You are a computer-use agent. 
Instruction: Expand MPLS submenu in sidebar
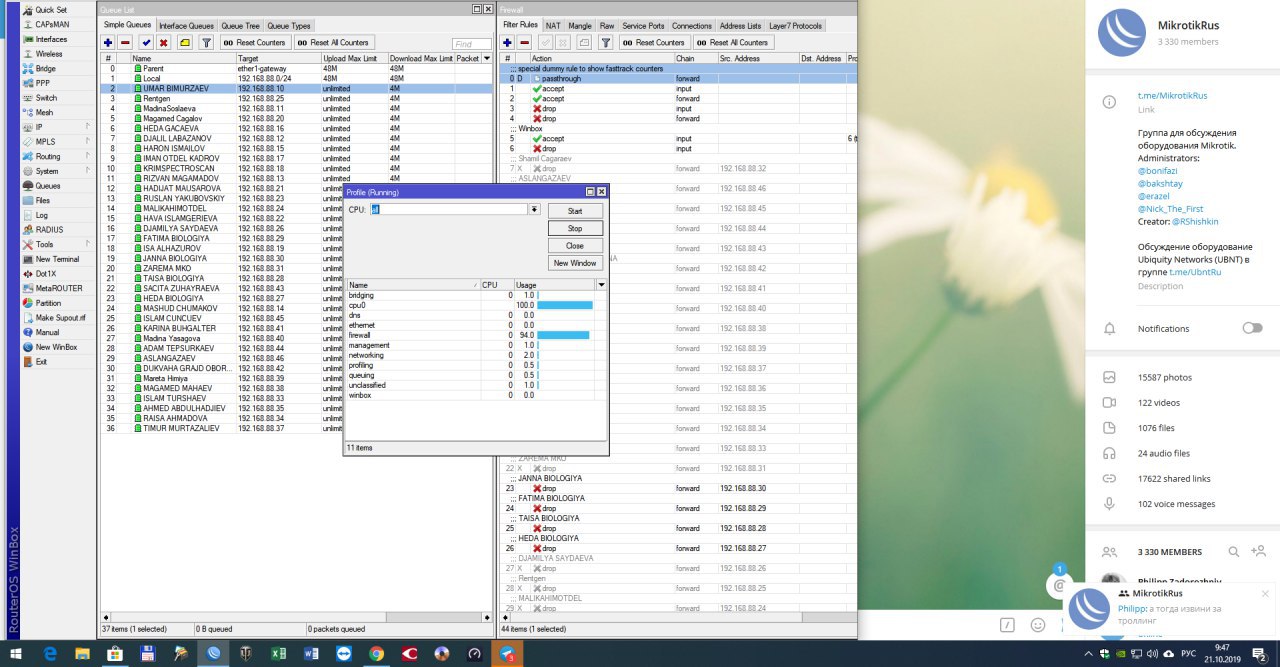(x=88, y=142)
